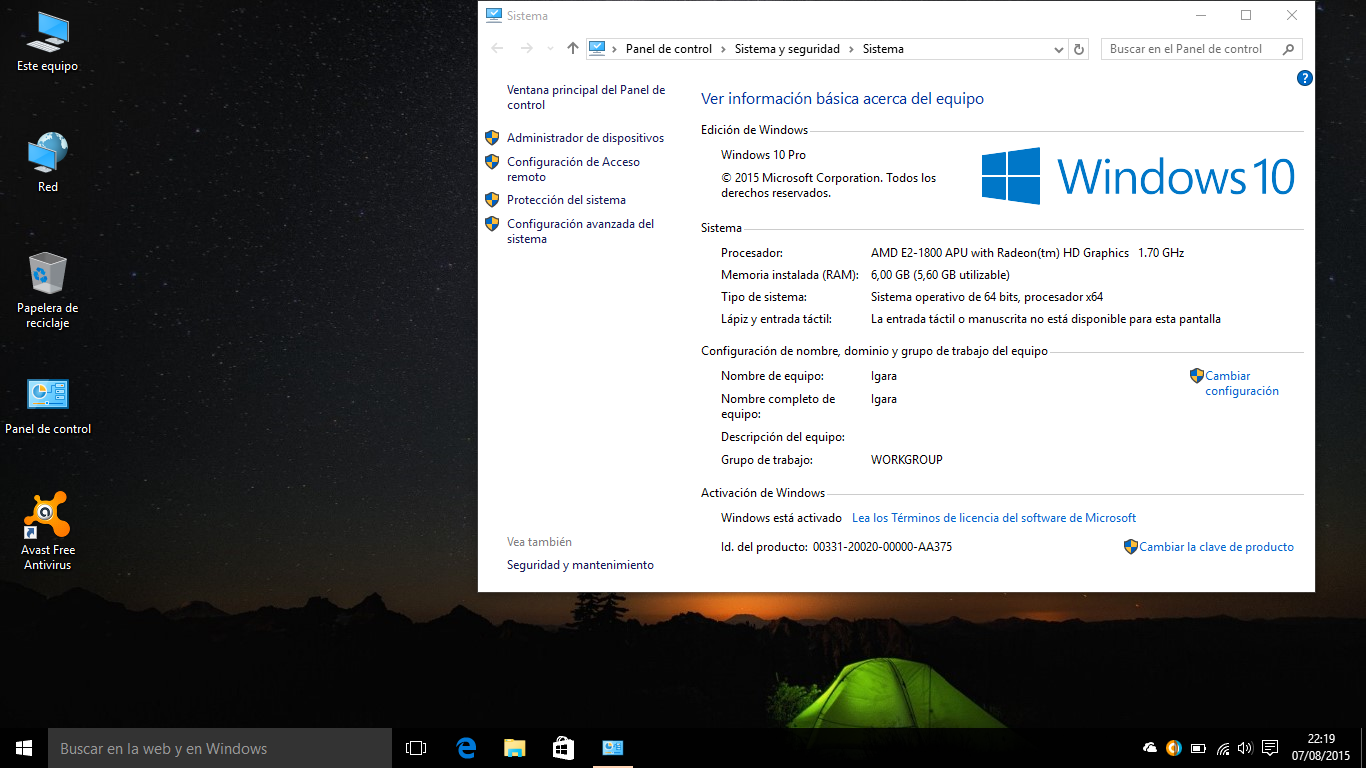Open the network Wi-Fi tray icon

coord(1222,747)
